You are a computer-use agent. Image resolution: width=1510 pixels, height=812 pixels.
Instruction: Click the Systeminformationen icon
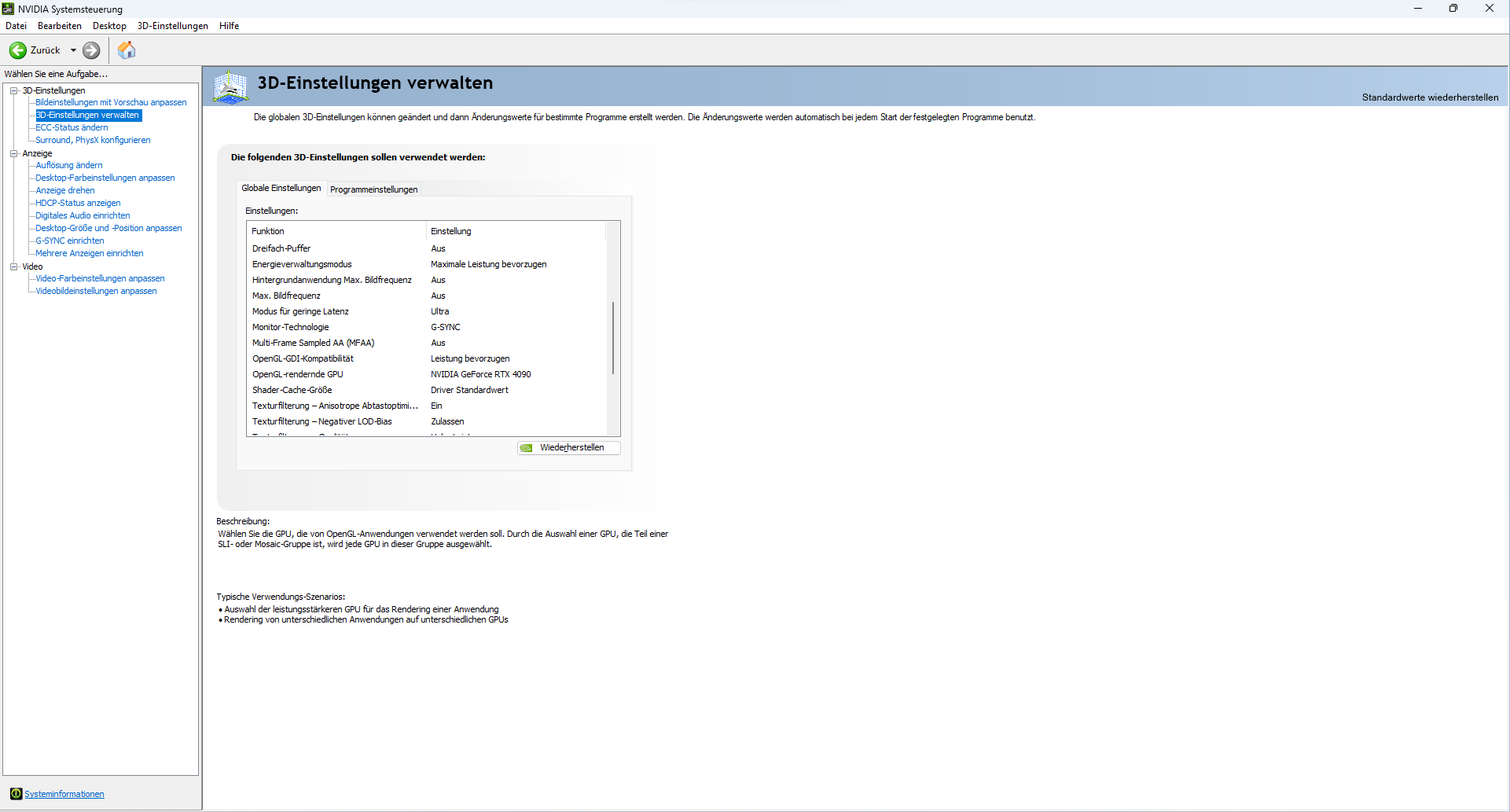[16, 793]
